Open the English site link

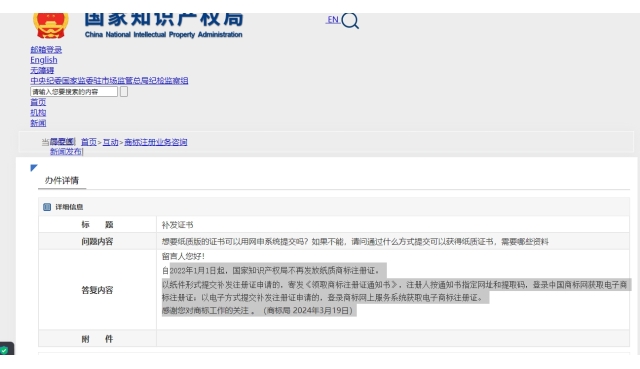coord(44,60)
